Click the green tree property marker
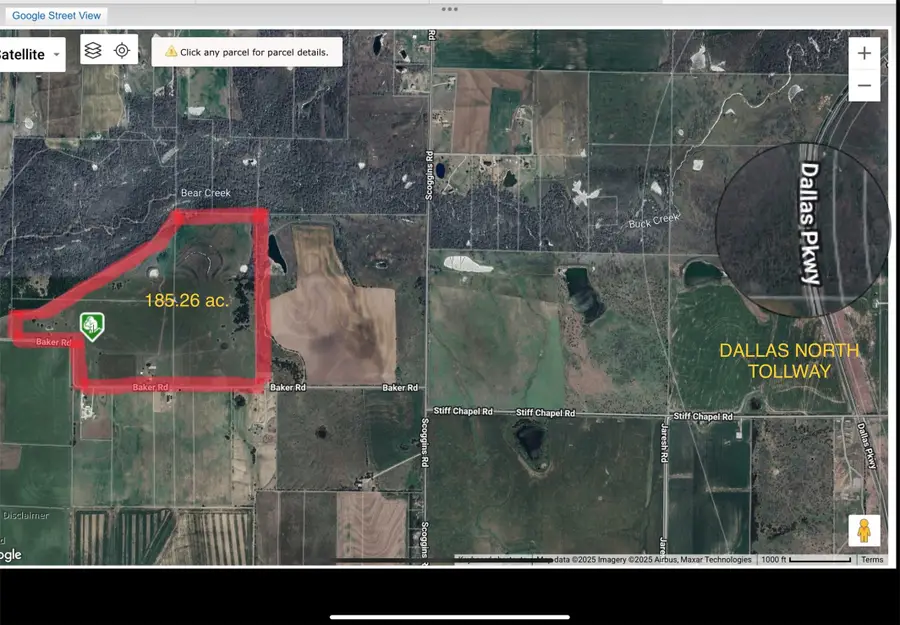 click(x=90, y=325)
